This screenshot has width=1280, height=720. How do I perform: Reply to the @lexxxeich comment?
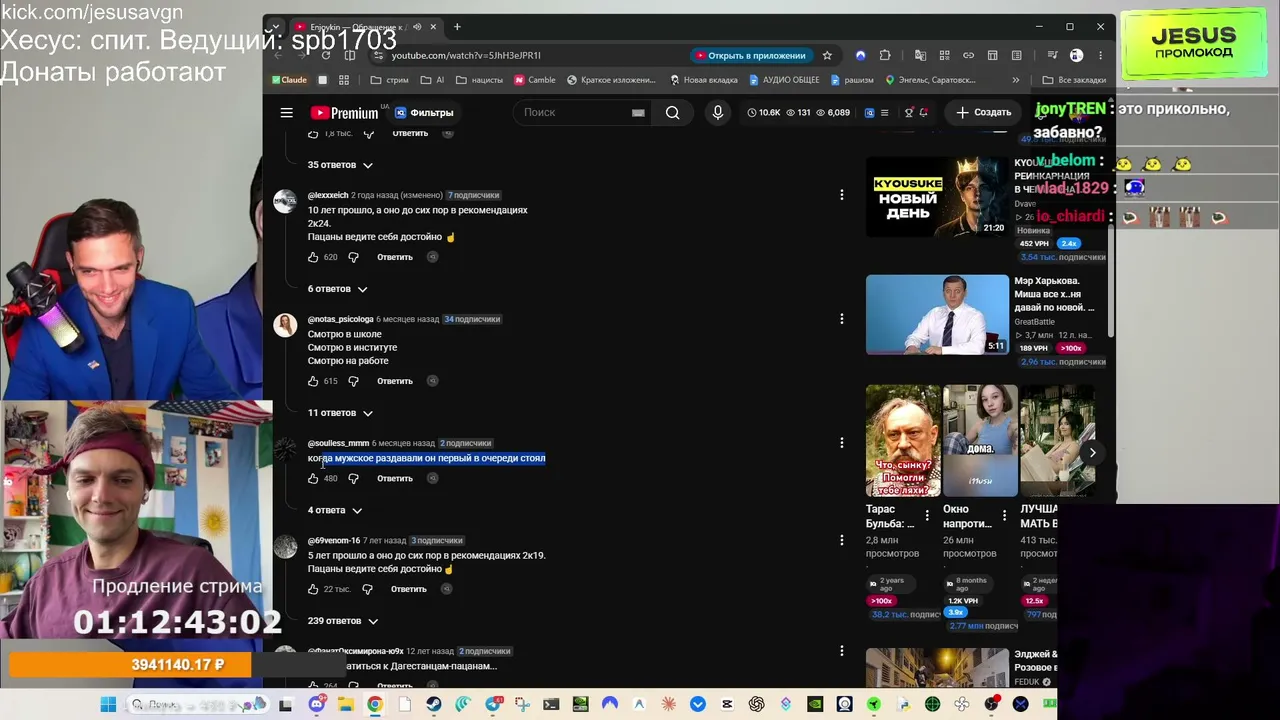[395, 257]
